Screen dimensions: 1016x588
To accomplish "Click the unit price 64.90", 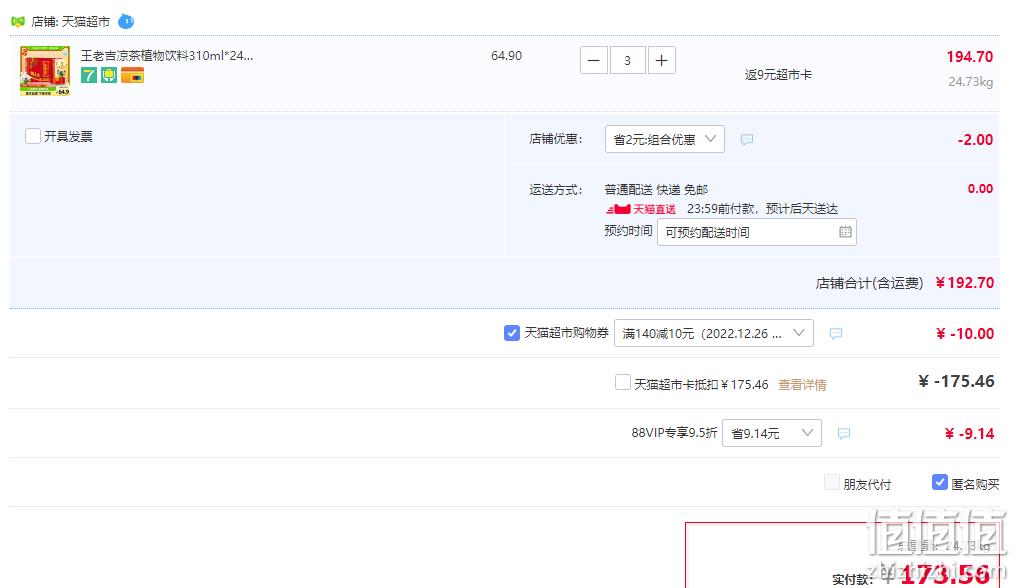I will tap(506, 56).
